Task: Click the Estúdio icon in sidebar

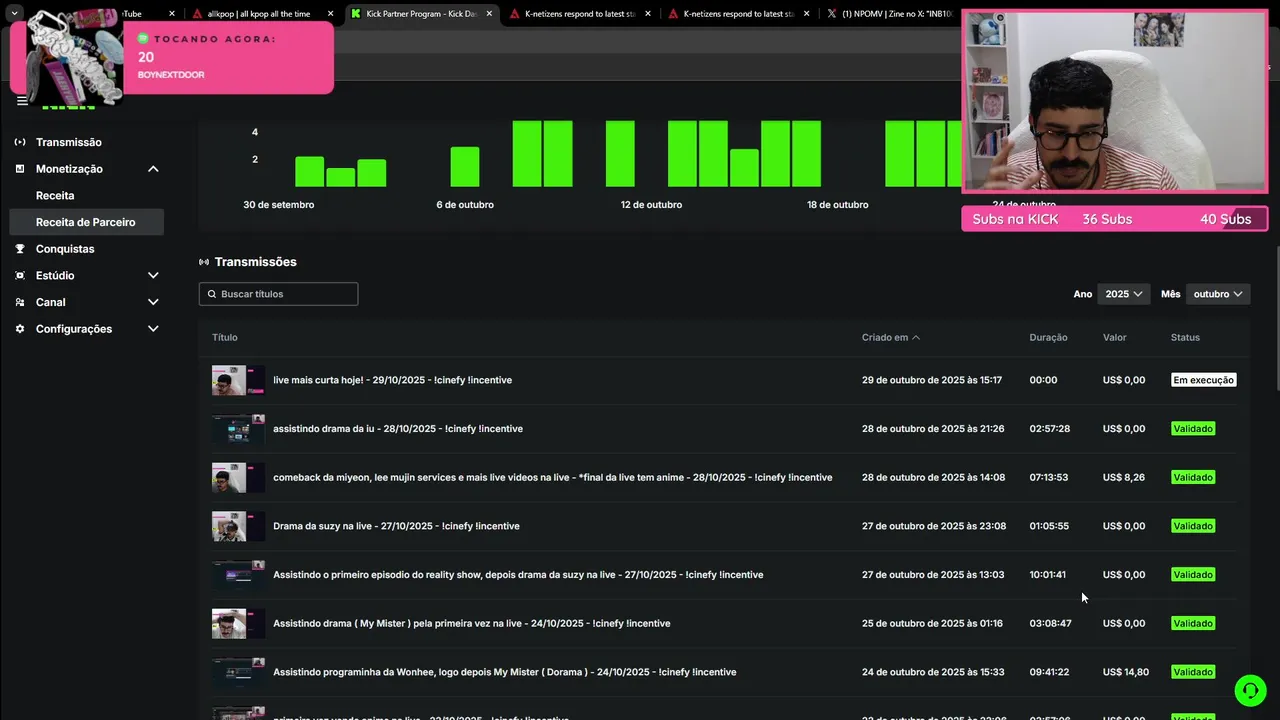Action: 20,275
